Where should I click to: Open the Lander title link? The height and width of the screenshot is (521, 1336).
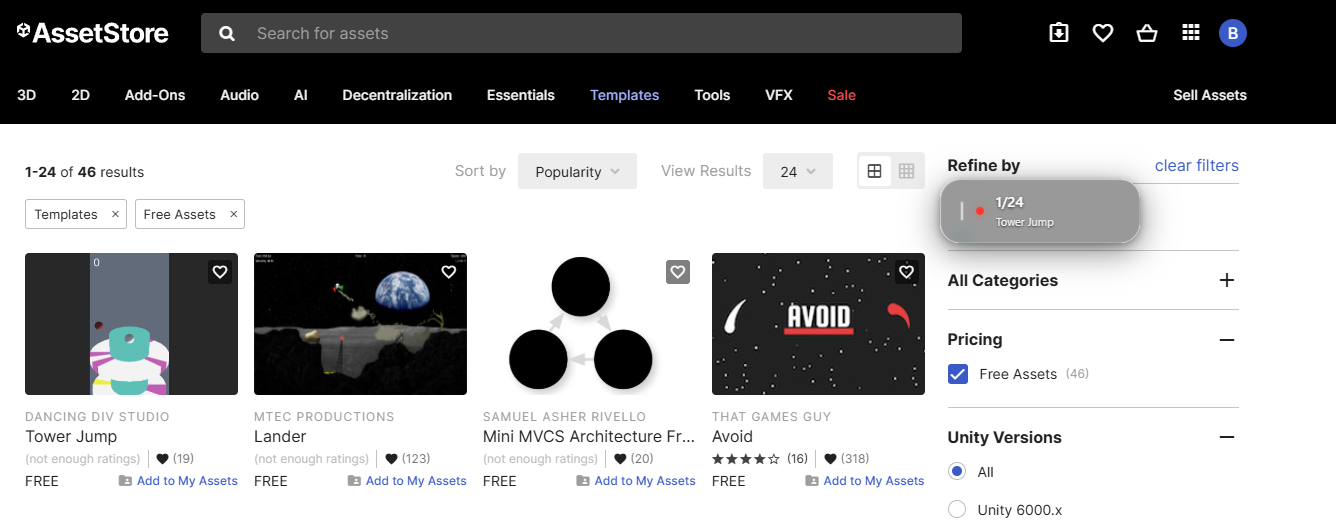pyautogui.click(x=280, y=436)
